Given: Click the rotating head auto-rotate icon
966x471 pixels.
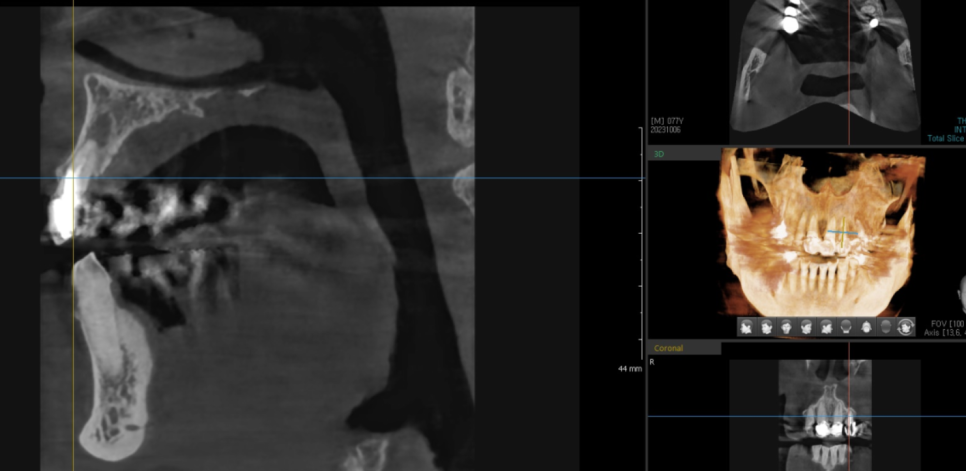Looking at the screenshot, I should pos(906,327).
